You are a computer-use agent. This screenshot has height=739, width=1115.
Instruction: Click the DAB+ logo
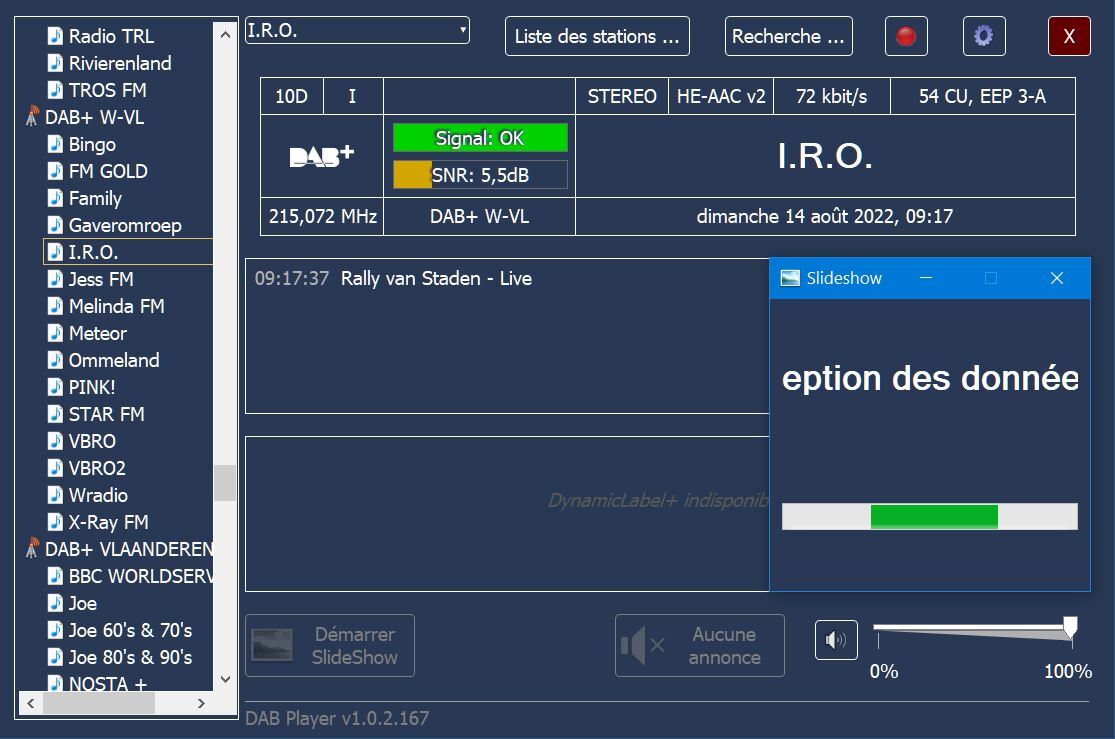pyautogui.click(x=322, y=156)
